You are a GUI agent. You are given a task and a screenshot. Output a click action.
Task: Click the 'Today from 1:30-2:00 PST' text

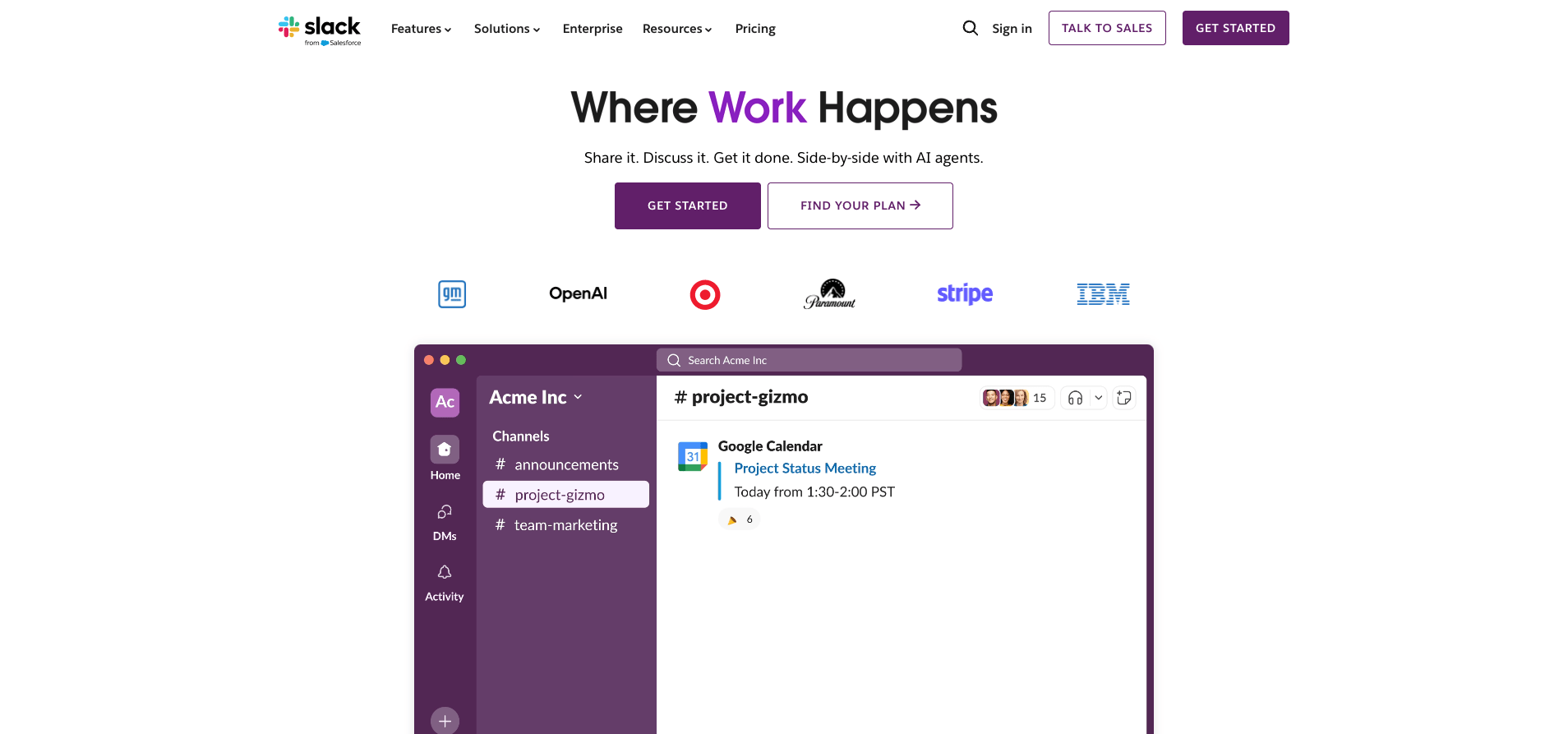(814, 492)
